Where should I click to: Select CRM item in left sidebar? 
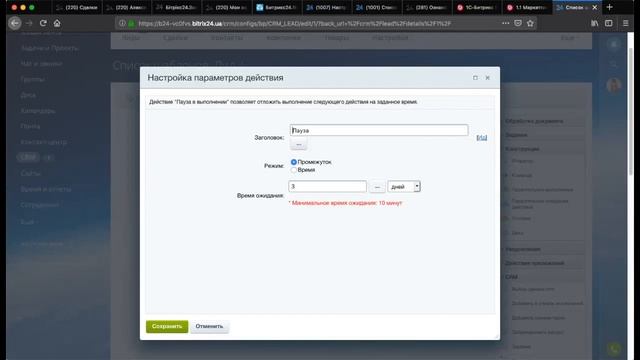(x=28, y=157)
